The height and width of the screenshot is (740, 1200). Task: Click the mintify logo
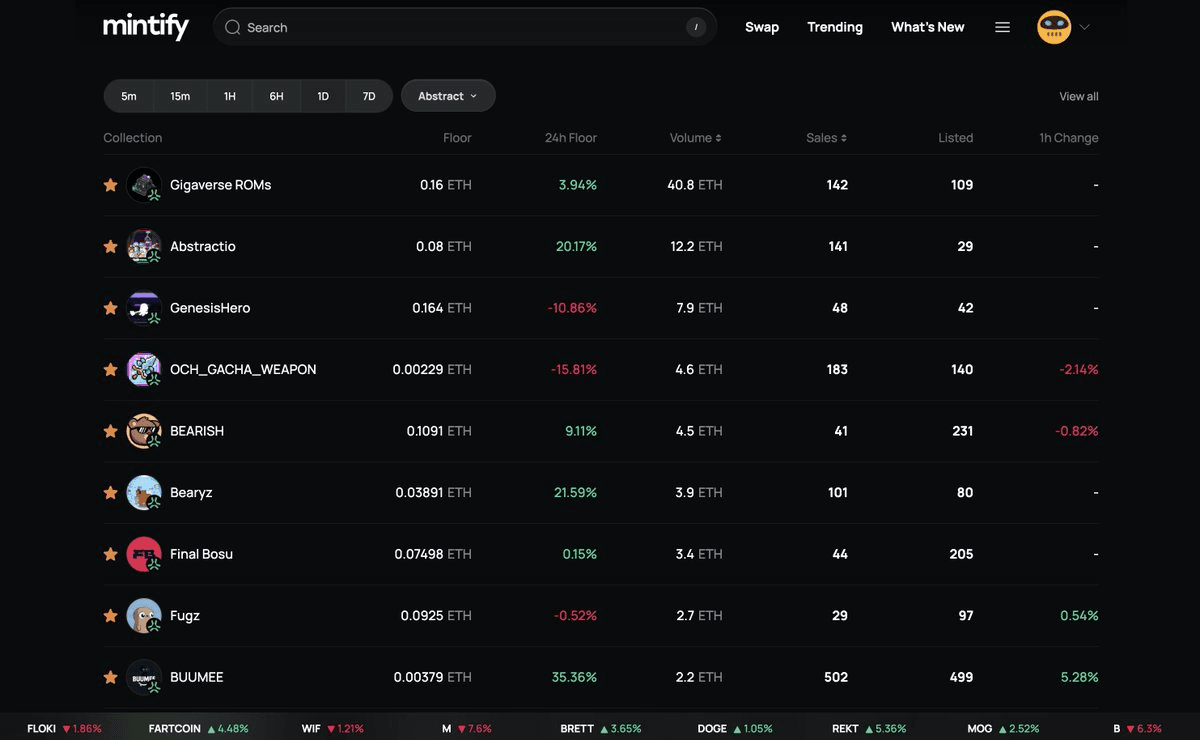tap(146, 27)
